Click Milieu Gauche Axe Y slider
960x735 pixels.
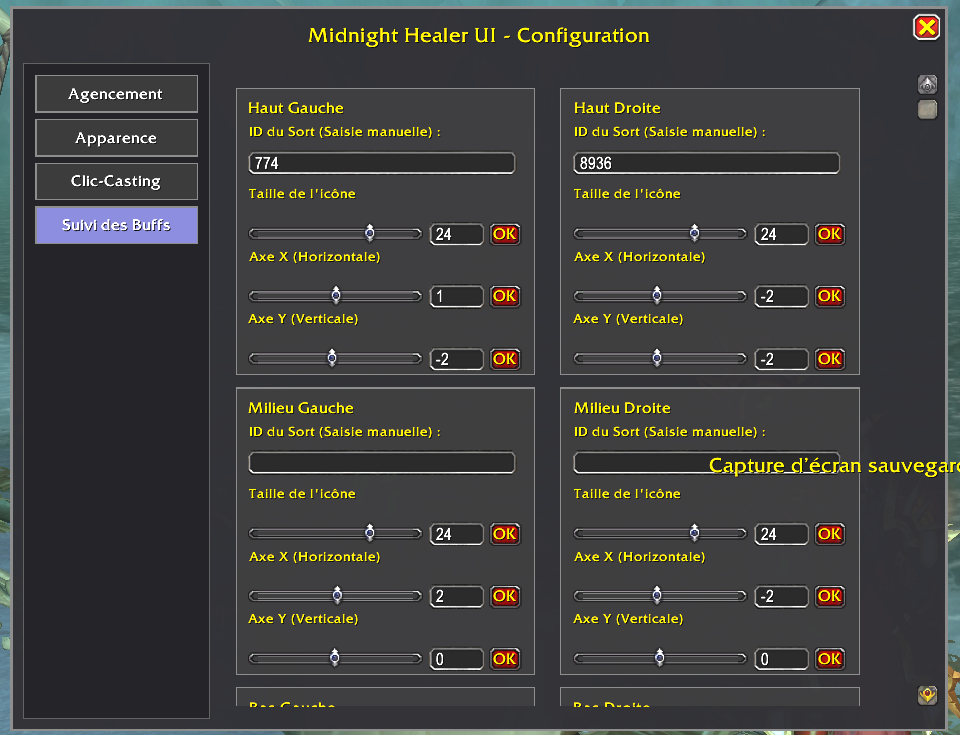coord(335,658)
